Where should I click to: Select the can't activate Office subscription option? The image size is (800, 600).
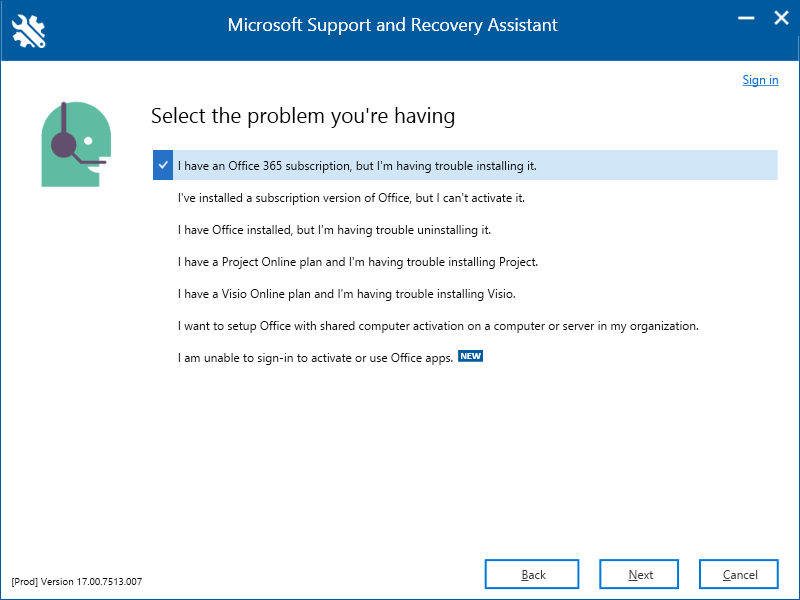351,198
